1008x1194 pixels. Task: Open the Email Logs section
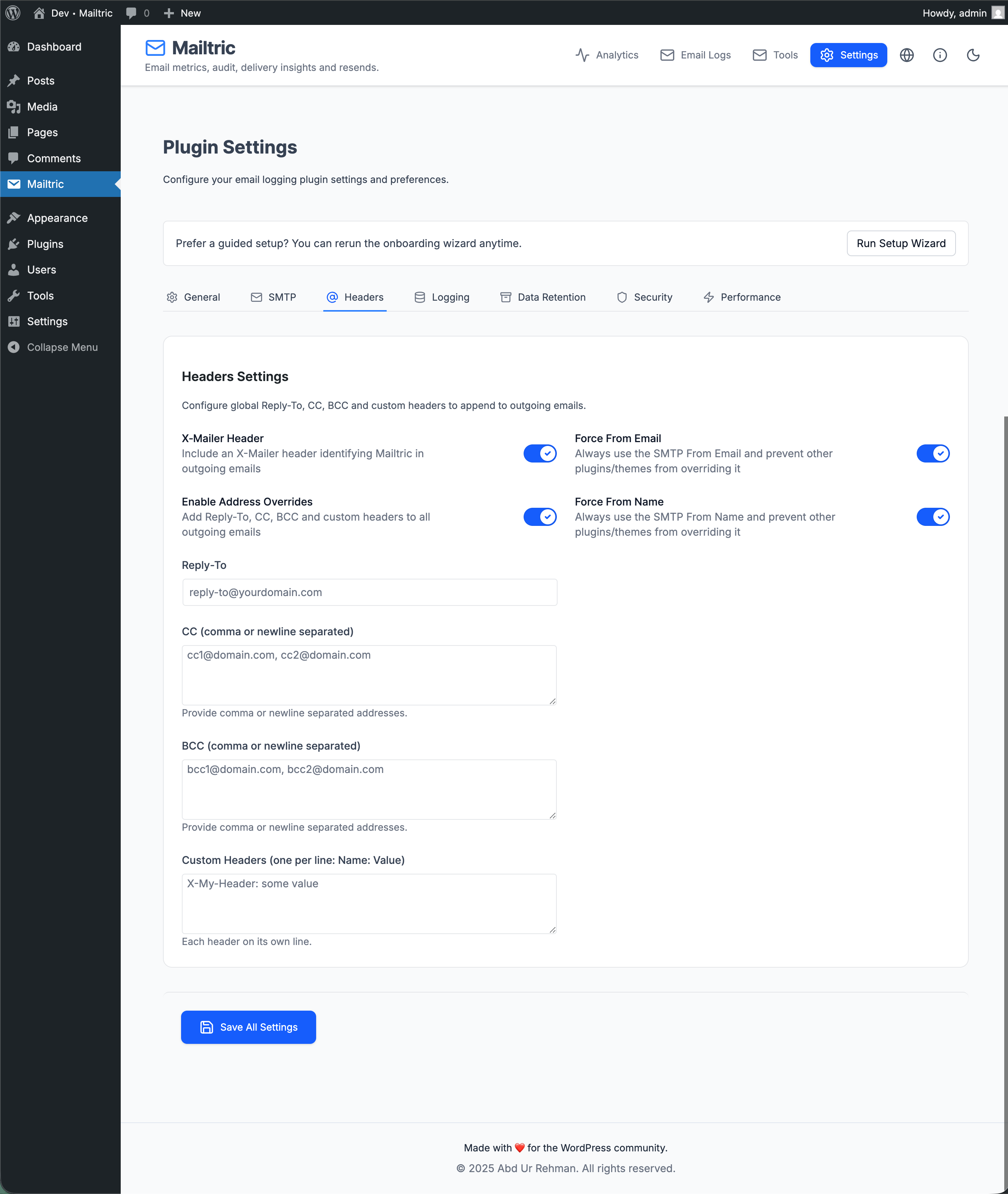(695, 55)
